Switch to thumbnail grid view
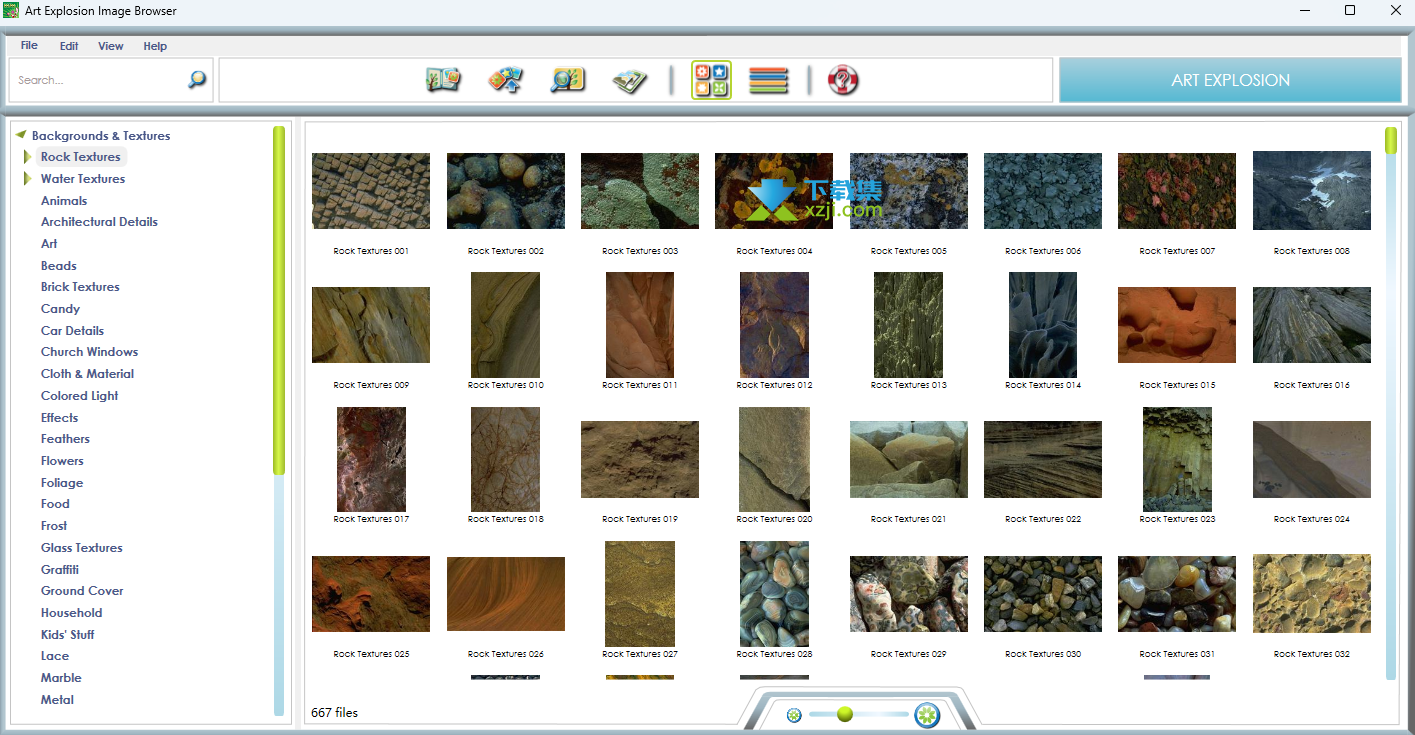This screenshot has height=735, width=1415. 711,80
